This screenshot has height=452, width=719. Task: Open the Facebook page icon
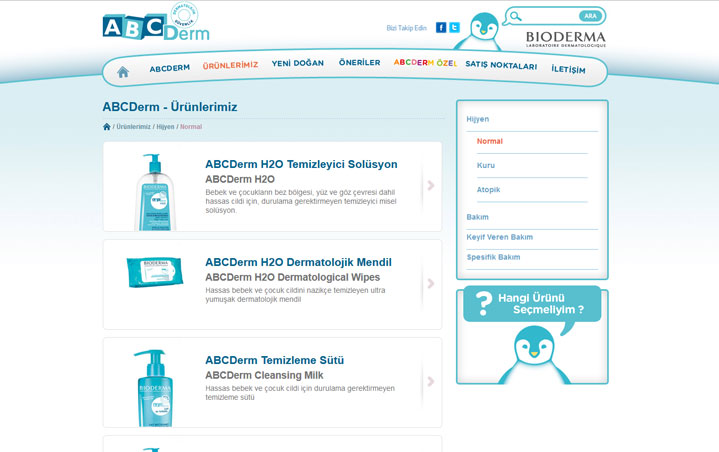tap(441, 28)
